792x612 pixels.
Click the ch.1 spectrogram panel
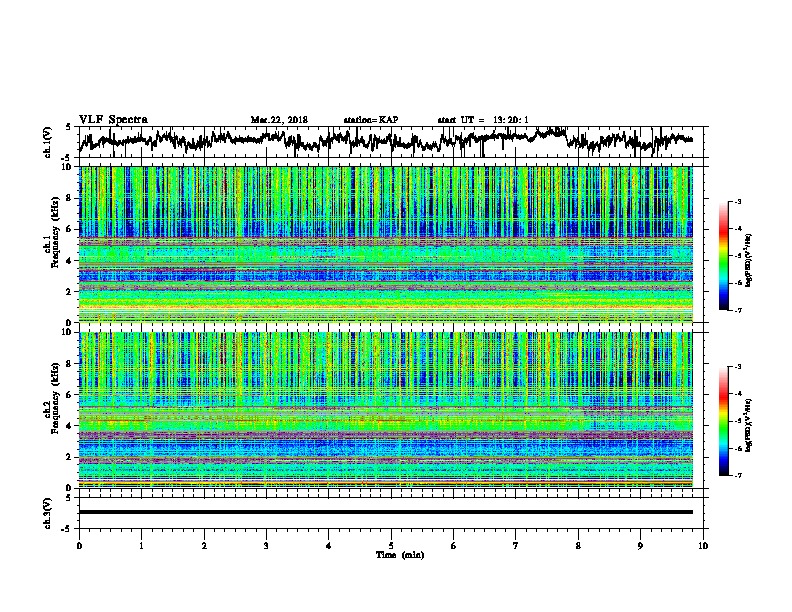(x=386, y=244)
